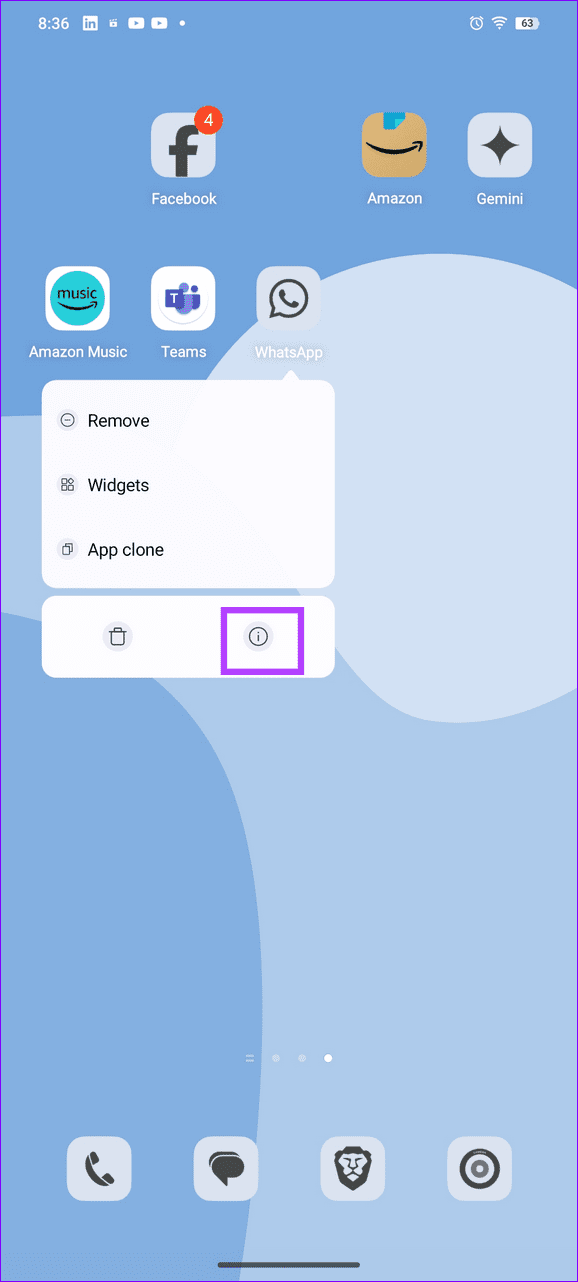Tap the bottom navigation gesture bar
This screenshot has height=1282, width=578.
coord(289,1265)
